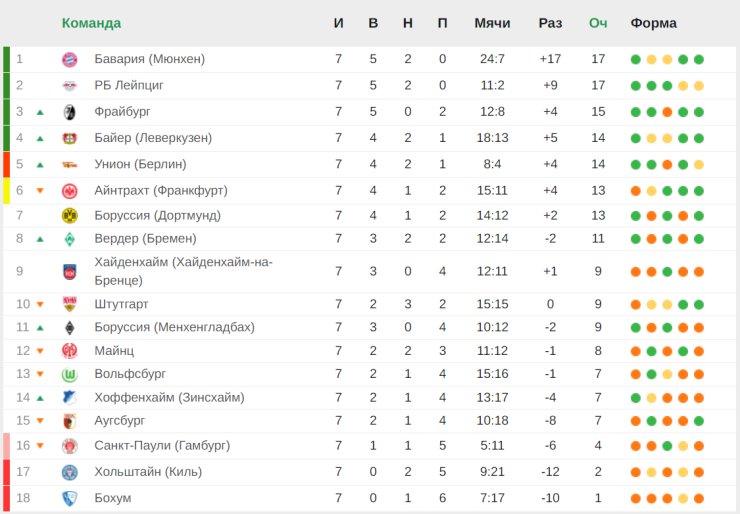Click the RB Leipzig club crest
The image size is (740, 514).
(69, 85)
